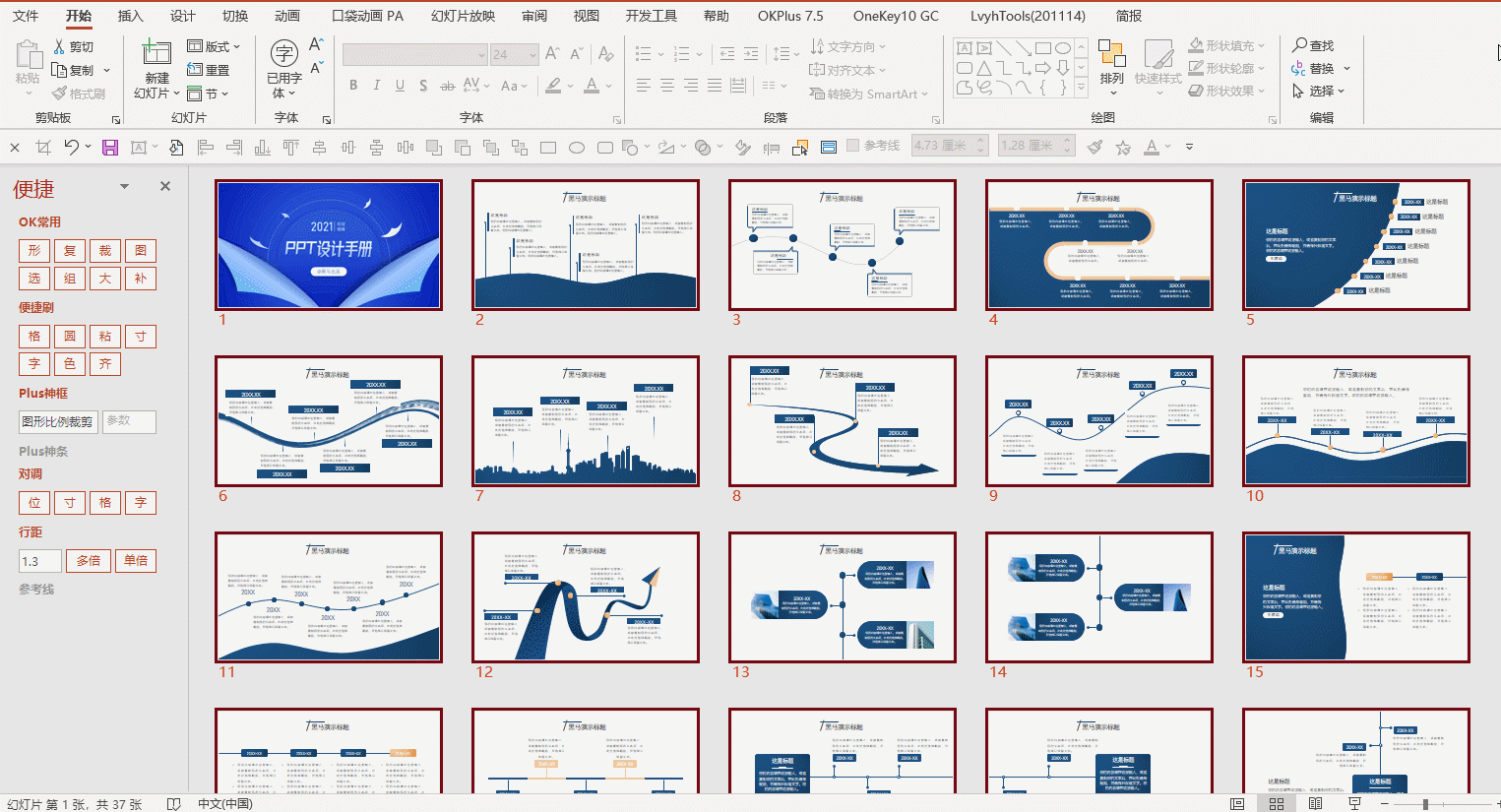
Task: Click the Reading view icon in status bar
Action: [x=1315, y=803]
